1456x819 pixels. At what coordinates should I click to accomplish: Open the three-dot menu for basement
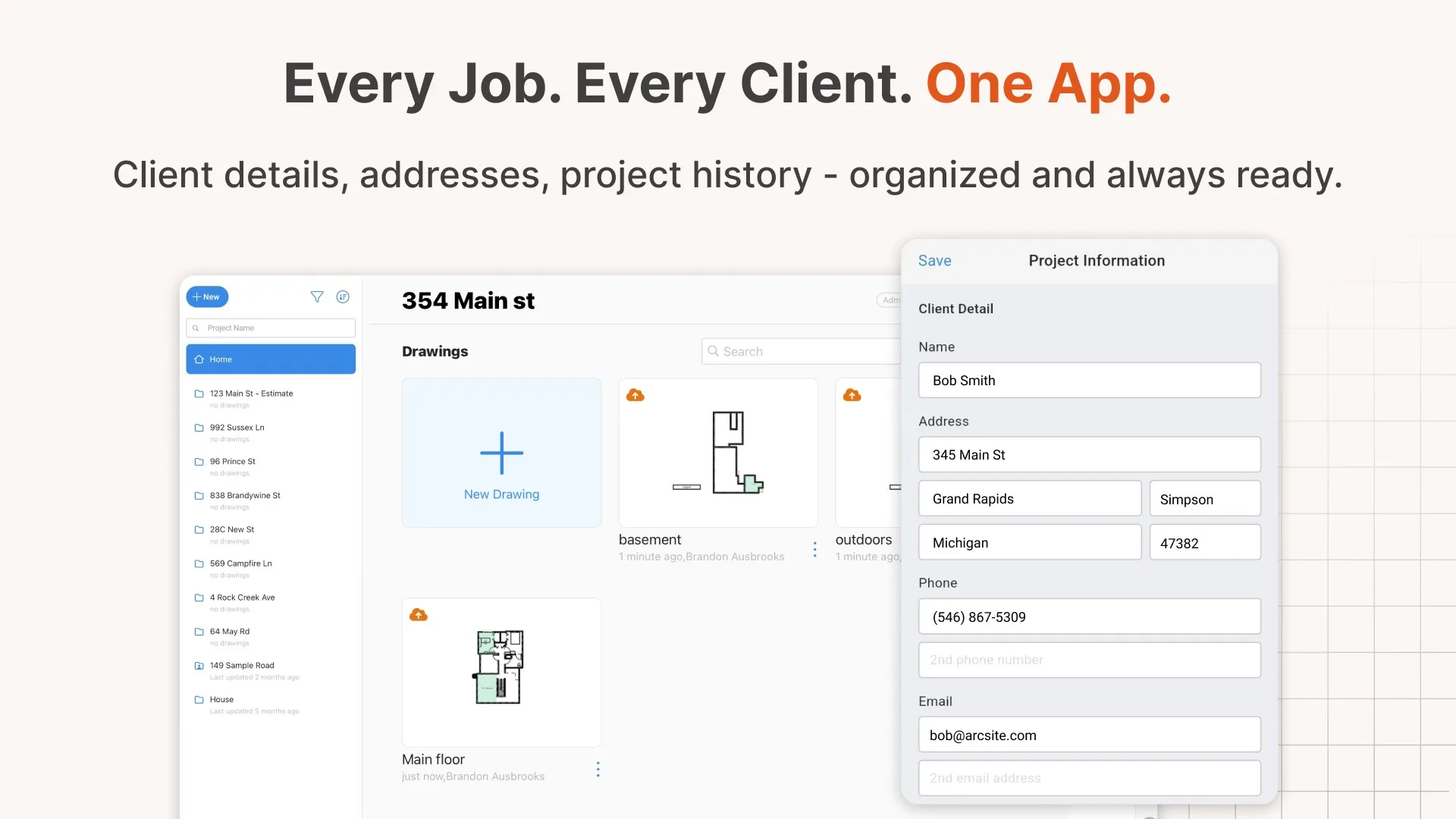(x=815, y=550)
